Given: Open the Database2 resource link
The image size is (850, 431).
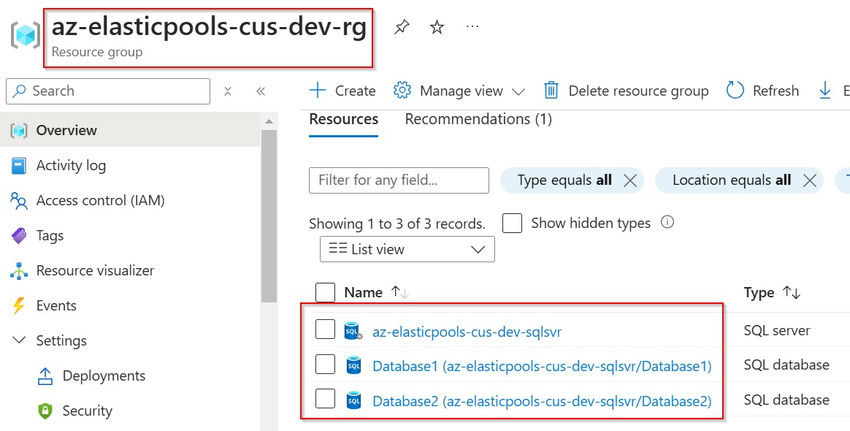Looking at the screenshot, I should tap(542, 401).
